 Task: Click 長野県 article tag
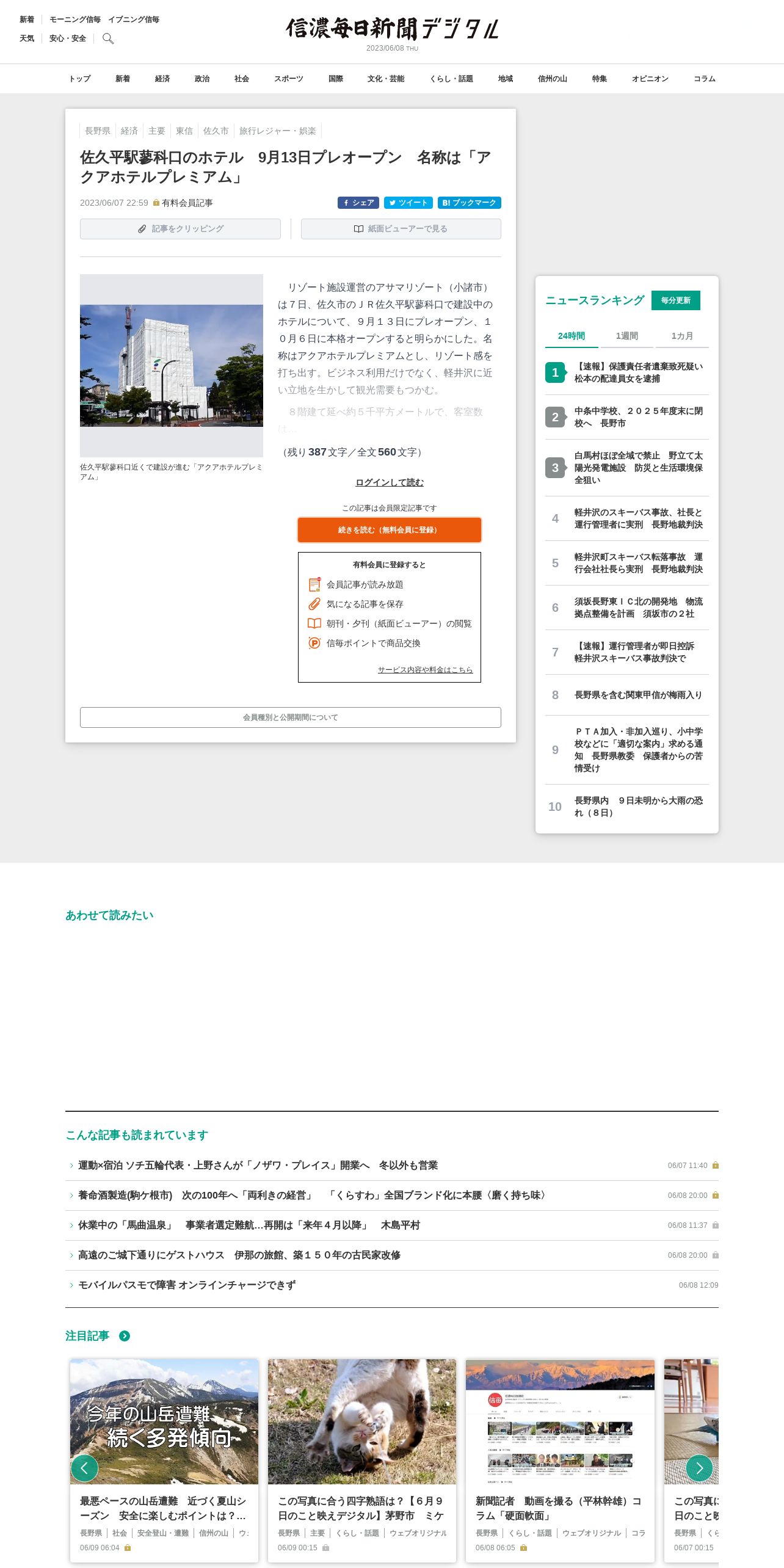98,131
